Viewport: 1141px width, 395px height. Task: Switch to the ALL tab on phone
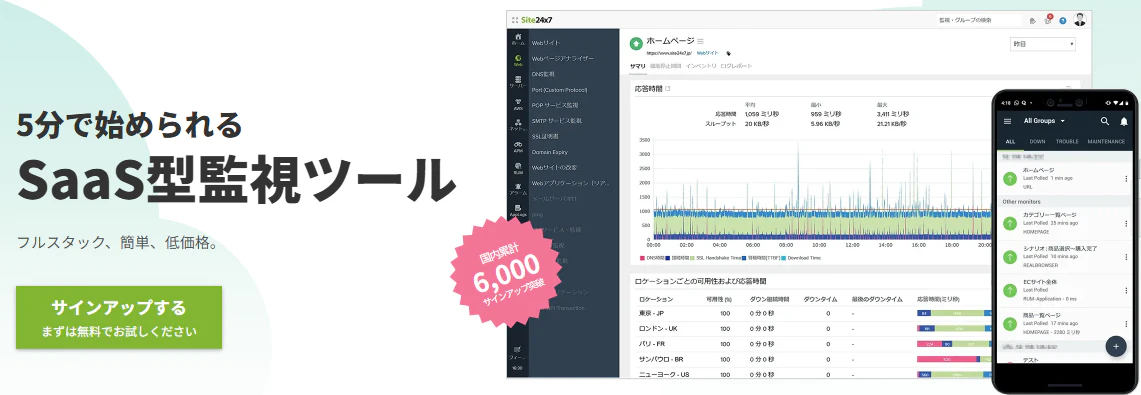pos(1010,141)
